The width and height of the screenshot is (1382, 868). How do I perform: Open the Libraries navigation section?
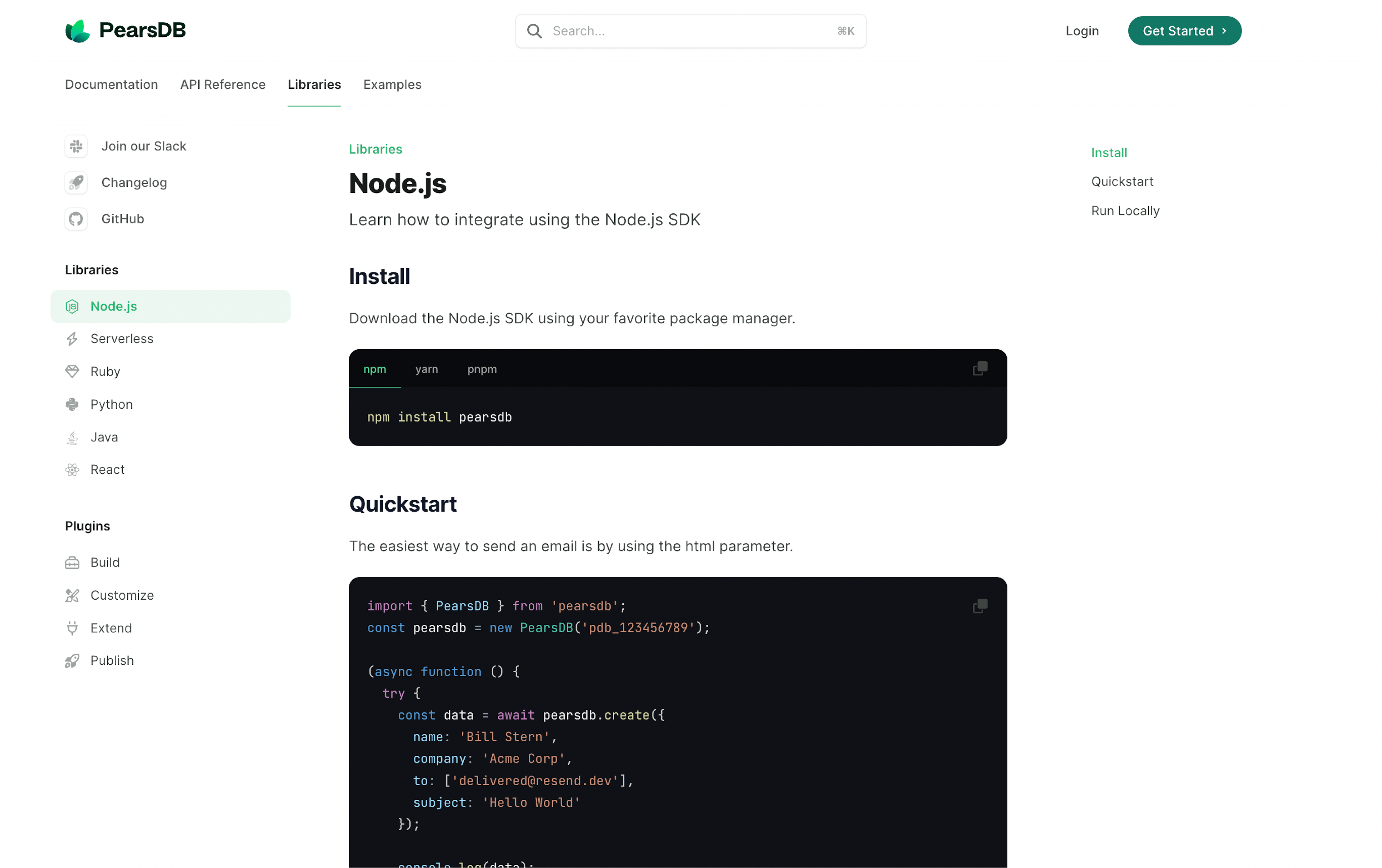[x=313, y=84]
